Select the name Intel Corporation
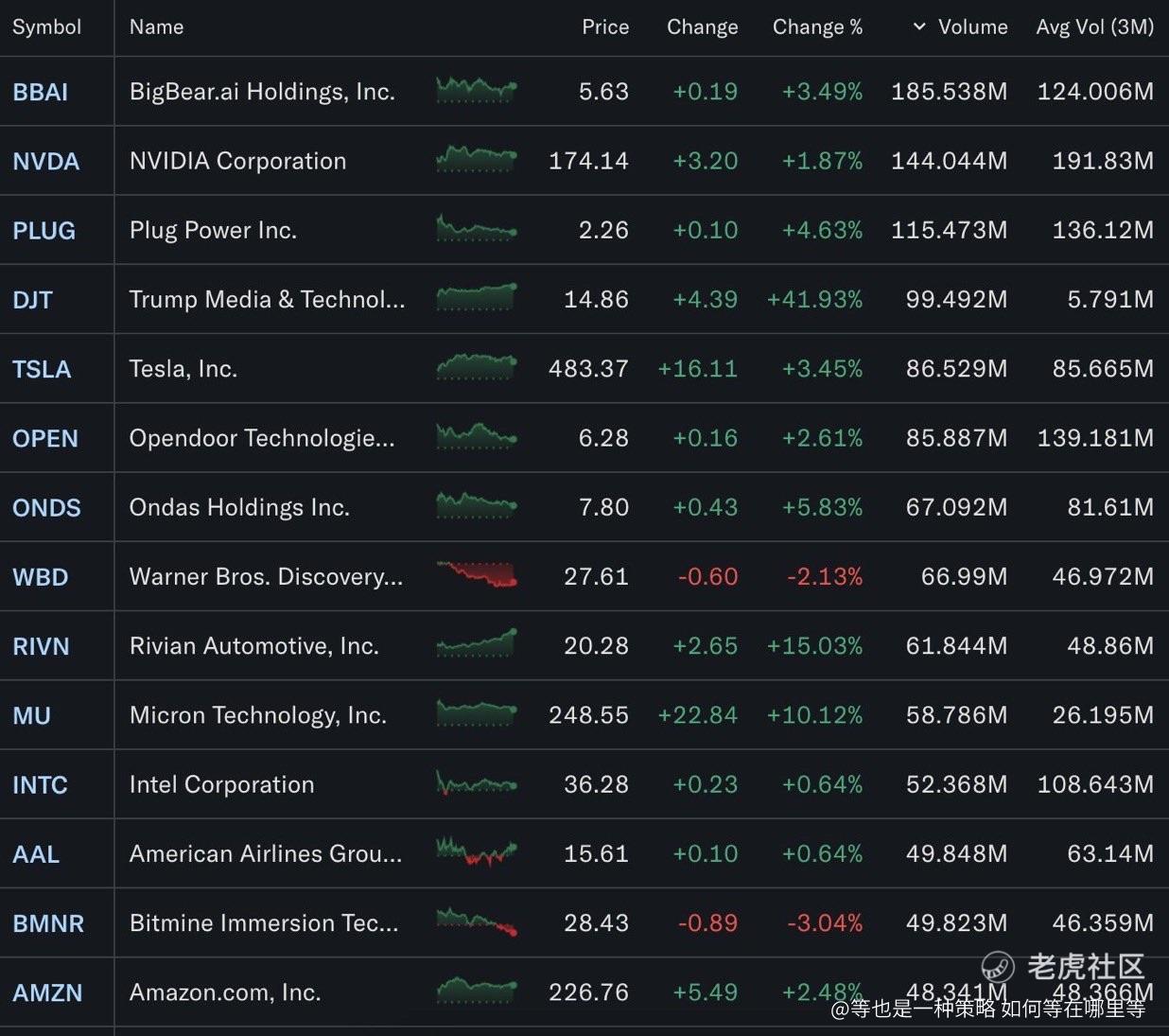Image resolution: width=1169 pixels, height=1036 pixels. 222,784
